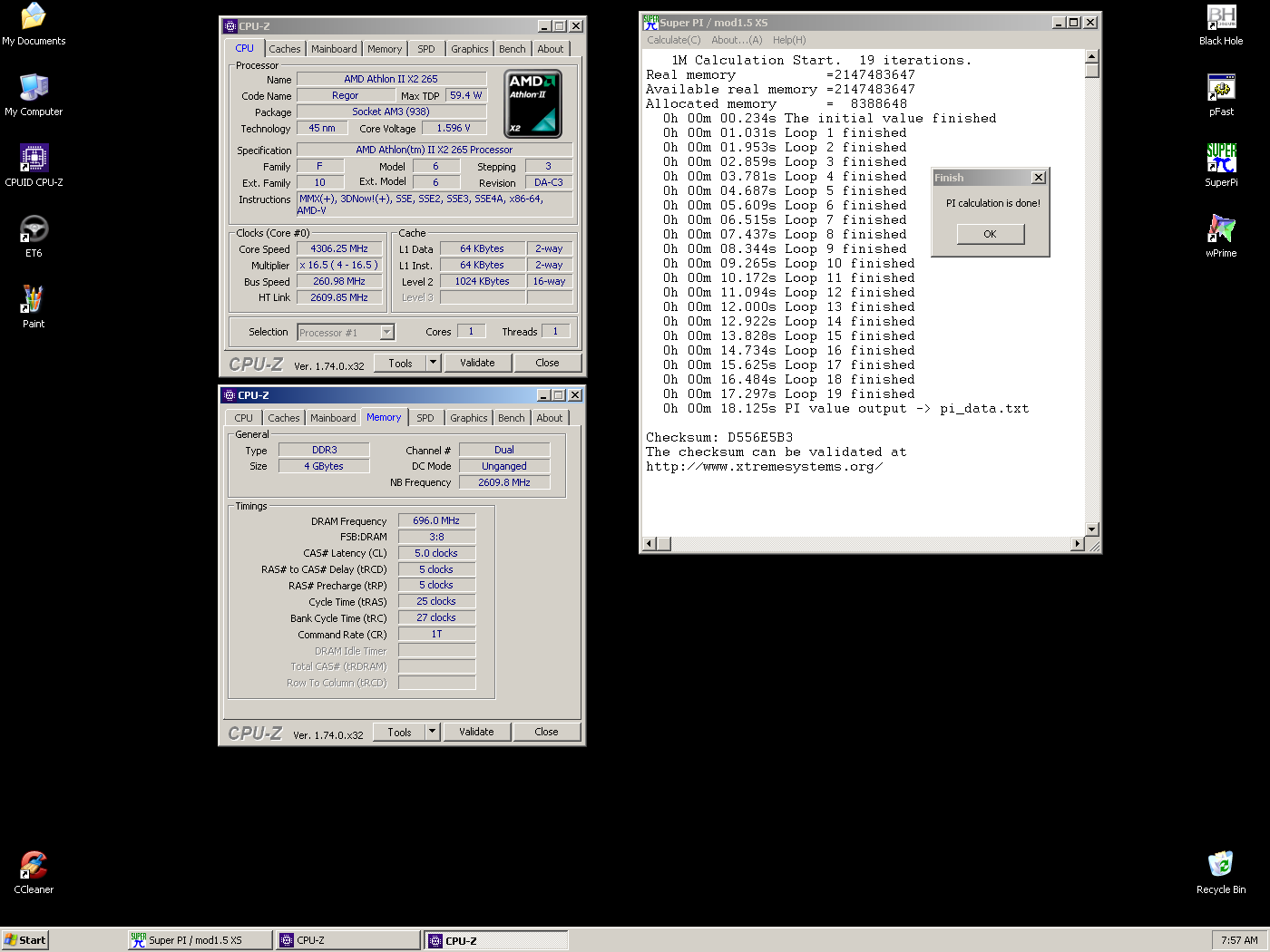
Task: Click Close button in top CPU-Z window
Action: click(548, 363)
